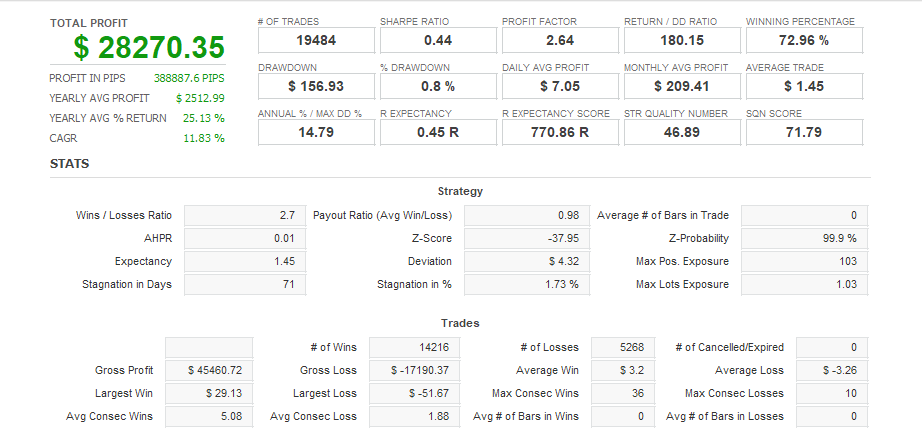
Task: Click the R Expectancy Score value box
Action: click(x=560, y=132)
